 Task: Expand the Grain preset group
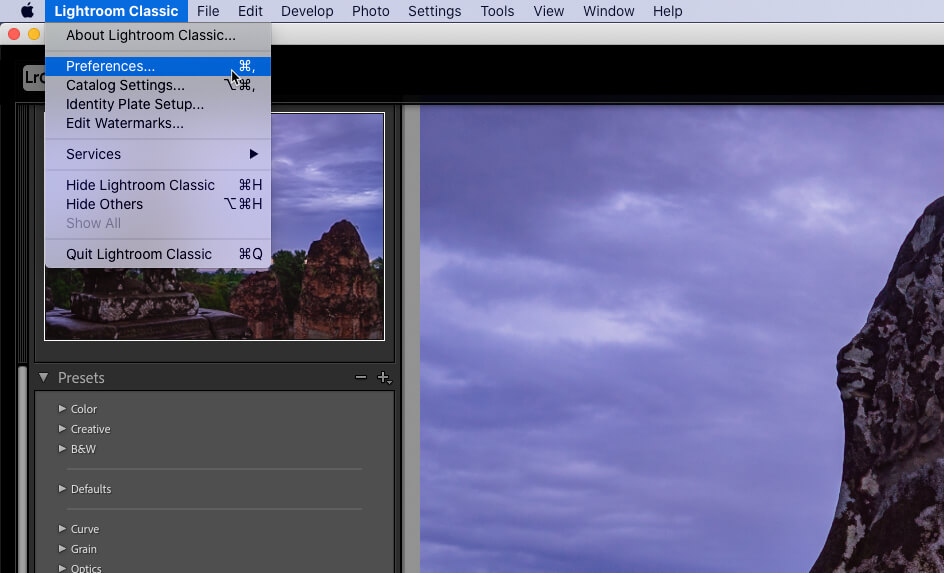[62, 549]
